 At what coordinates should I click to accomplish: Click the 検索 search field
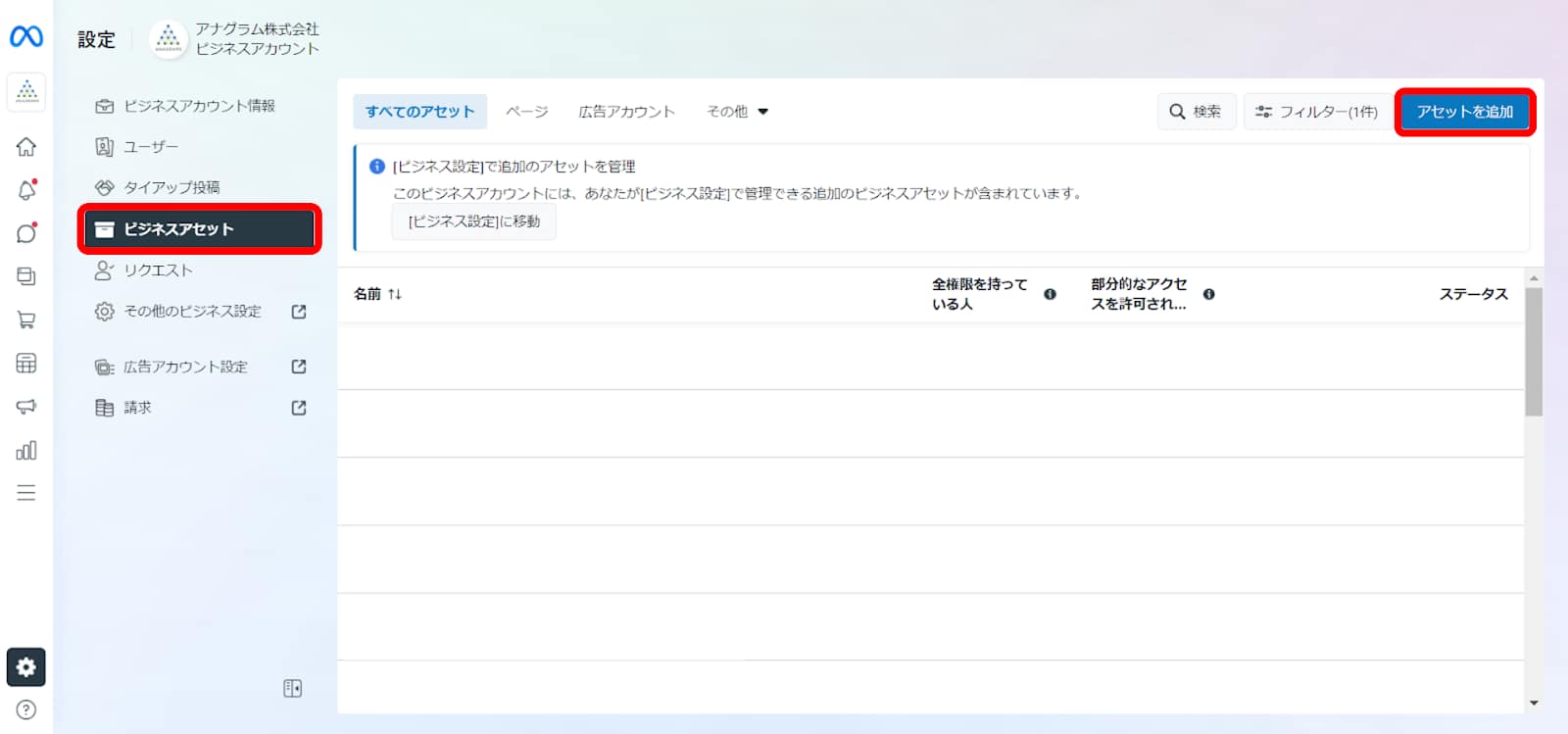tap(1196, 112)
